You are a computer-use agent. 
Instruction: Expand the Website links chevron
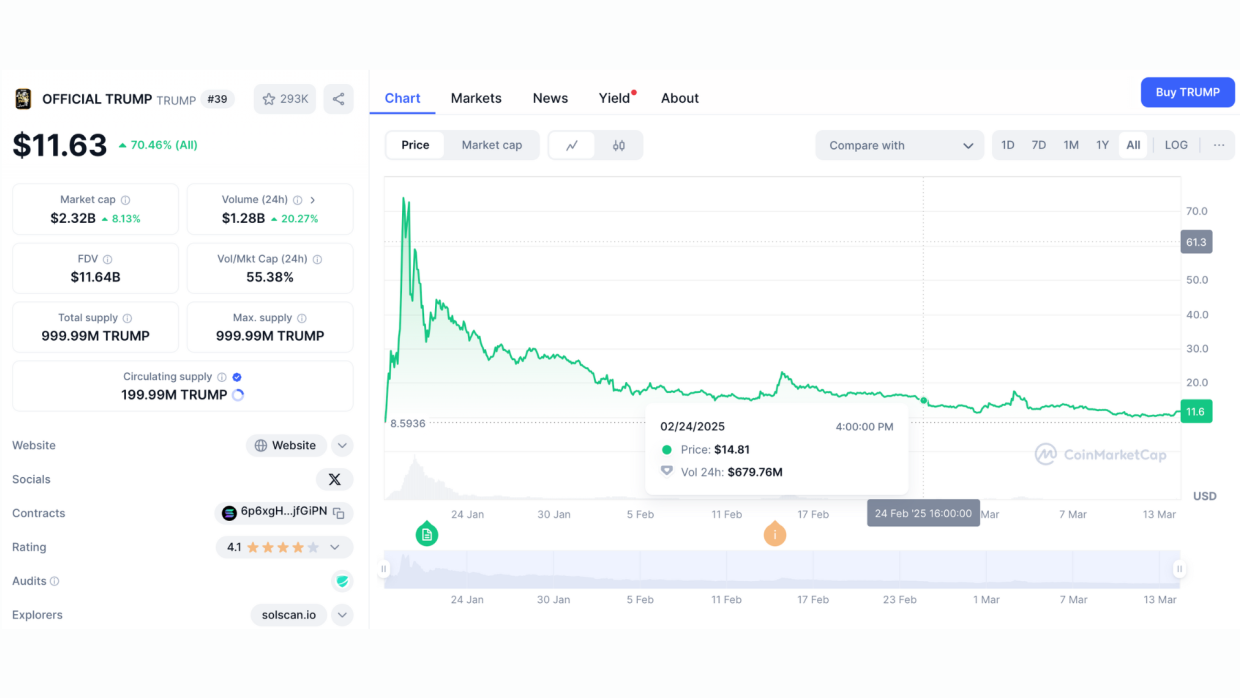342,446
